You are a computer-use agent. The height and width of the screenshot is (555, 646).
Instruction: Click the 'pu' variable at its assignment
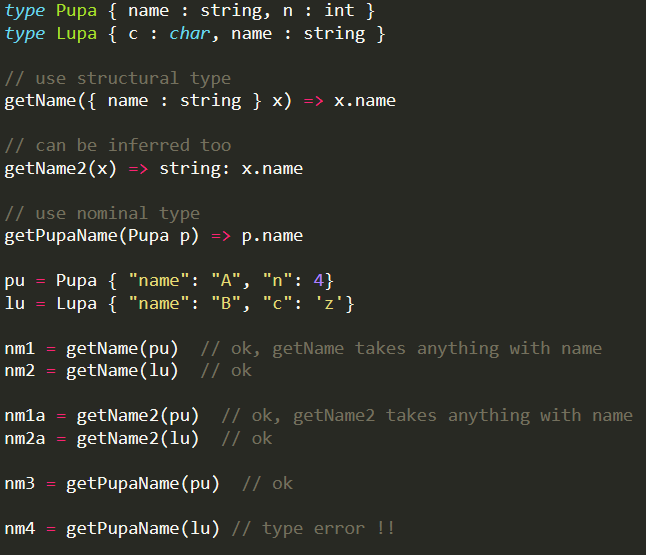coord(14,281)
